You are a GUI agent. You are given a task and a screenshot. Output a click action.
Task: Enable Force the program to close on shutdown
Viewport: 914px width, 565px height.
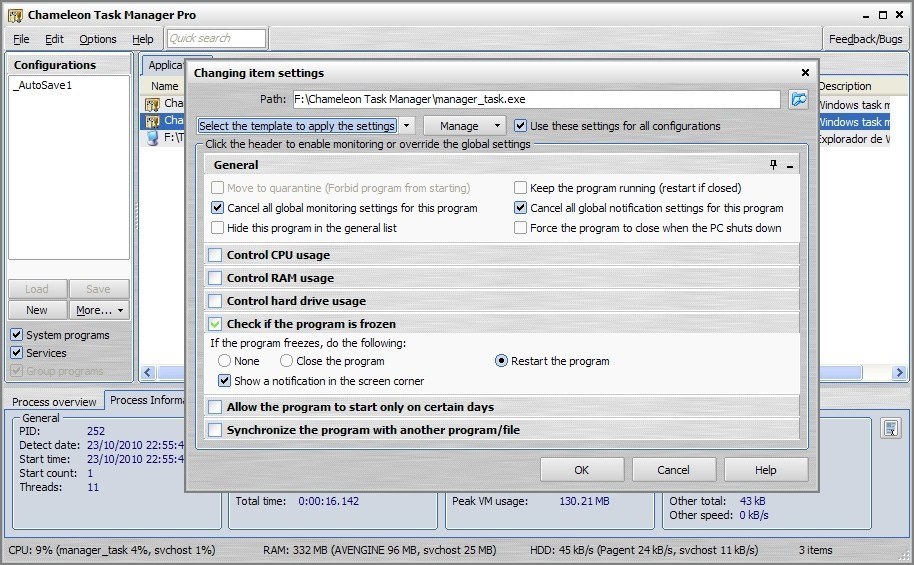coord(520,227)
